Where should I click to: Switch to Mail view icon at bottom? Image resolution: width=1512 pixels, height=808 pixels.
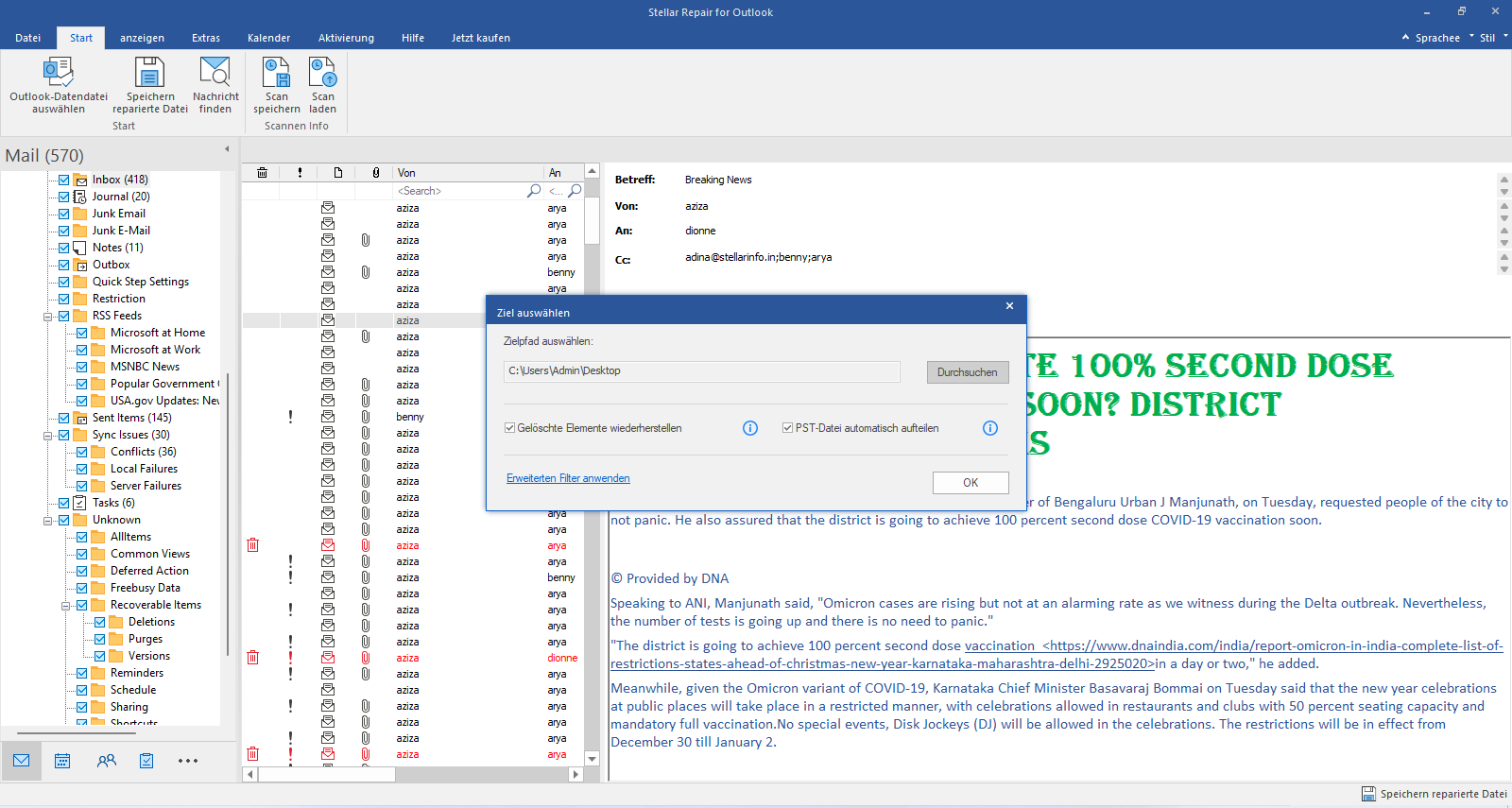21,761
